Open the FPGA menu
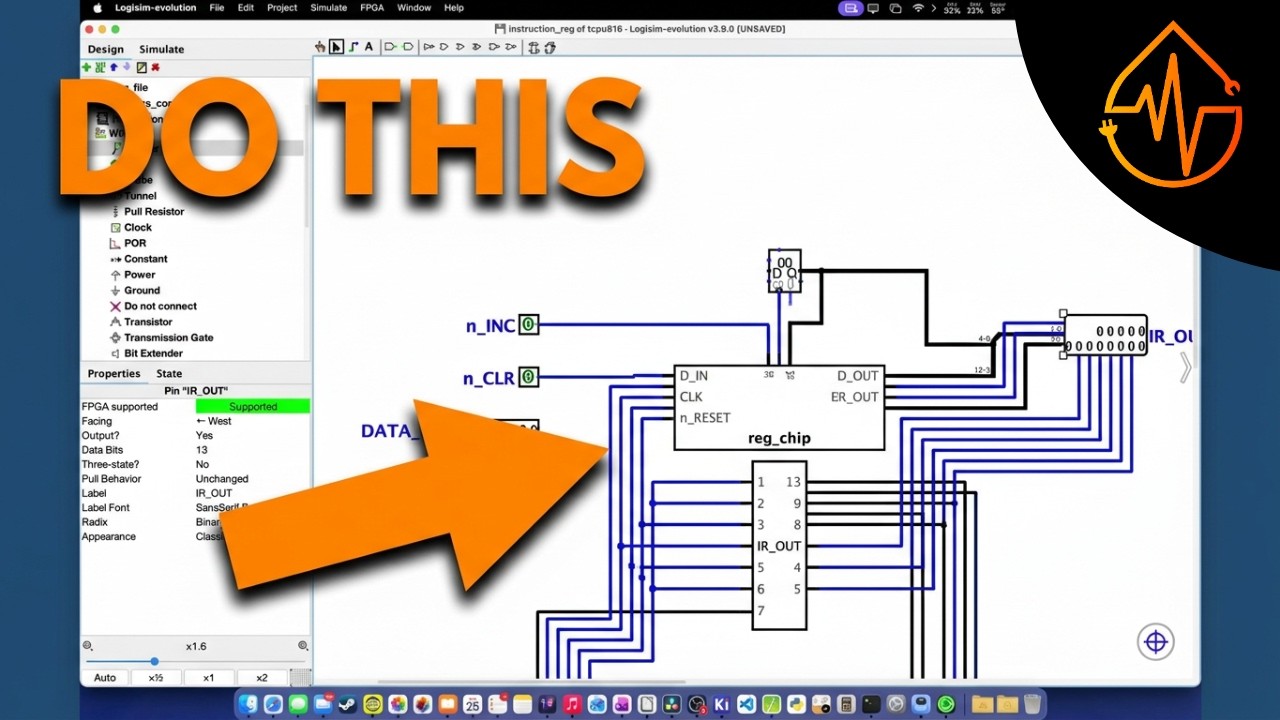 click(373, 8)
